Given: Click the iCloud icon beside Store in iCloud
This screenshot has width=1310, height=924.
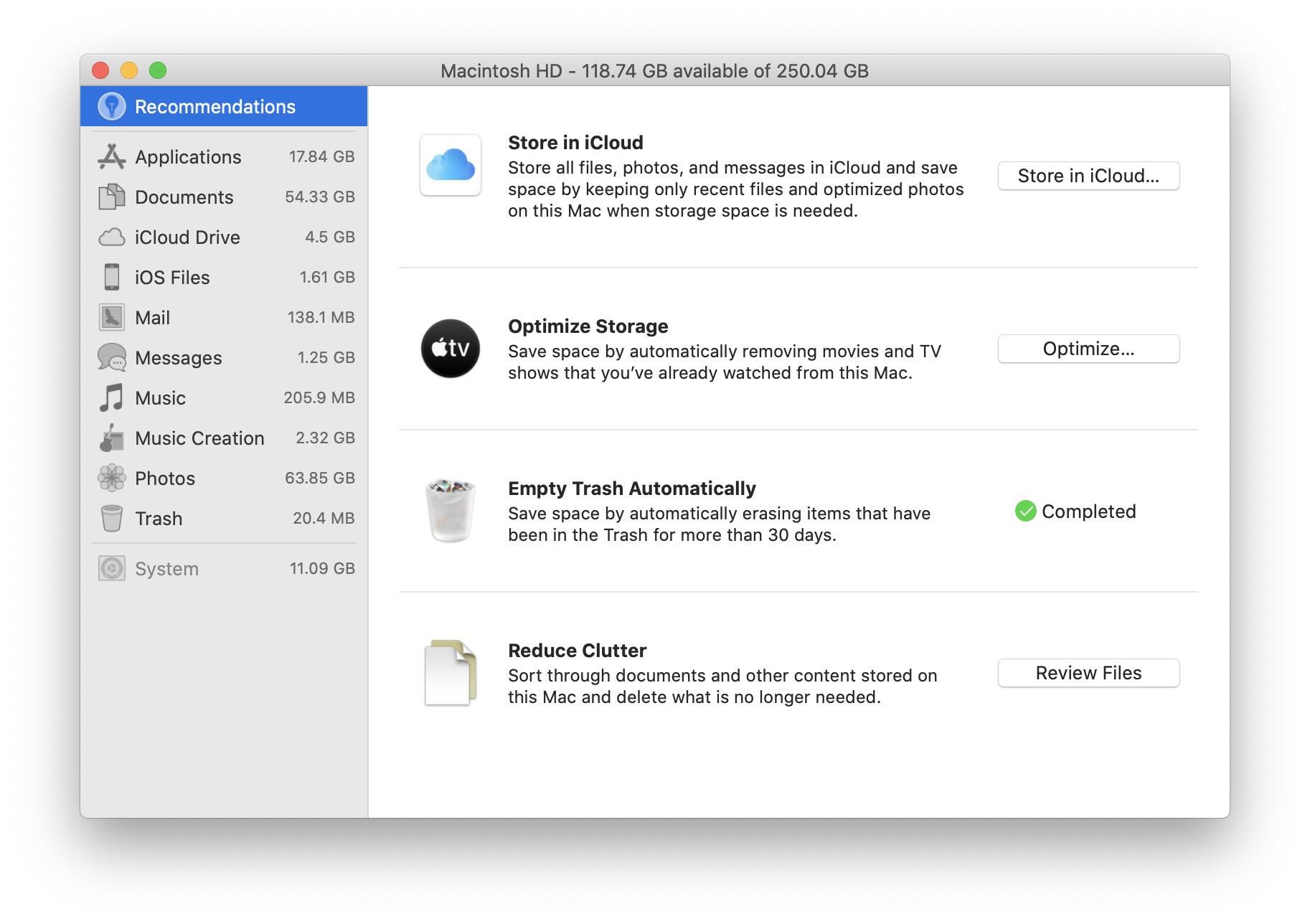Looking at the screenshot, I should coord(451,165).
